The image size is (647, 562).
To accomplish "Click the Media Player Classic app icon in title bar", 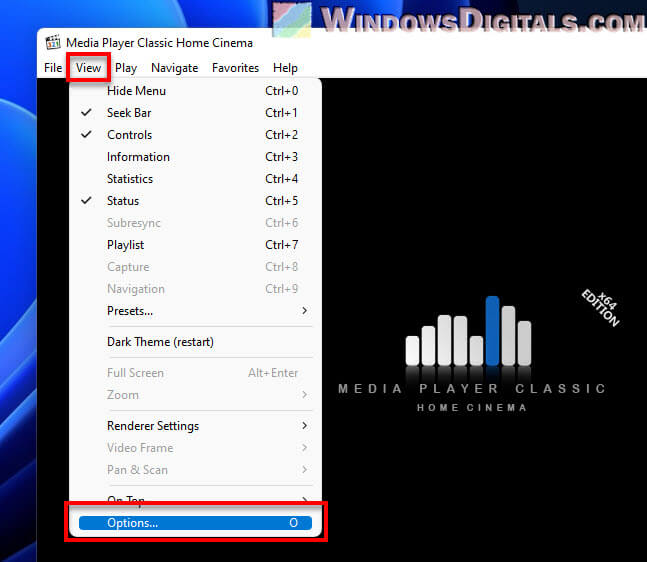I will click(x=53, y=43).
